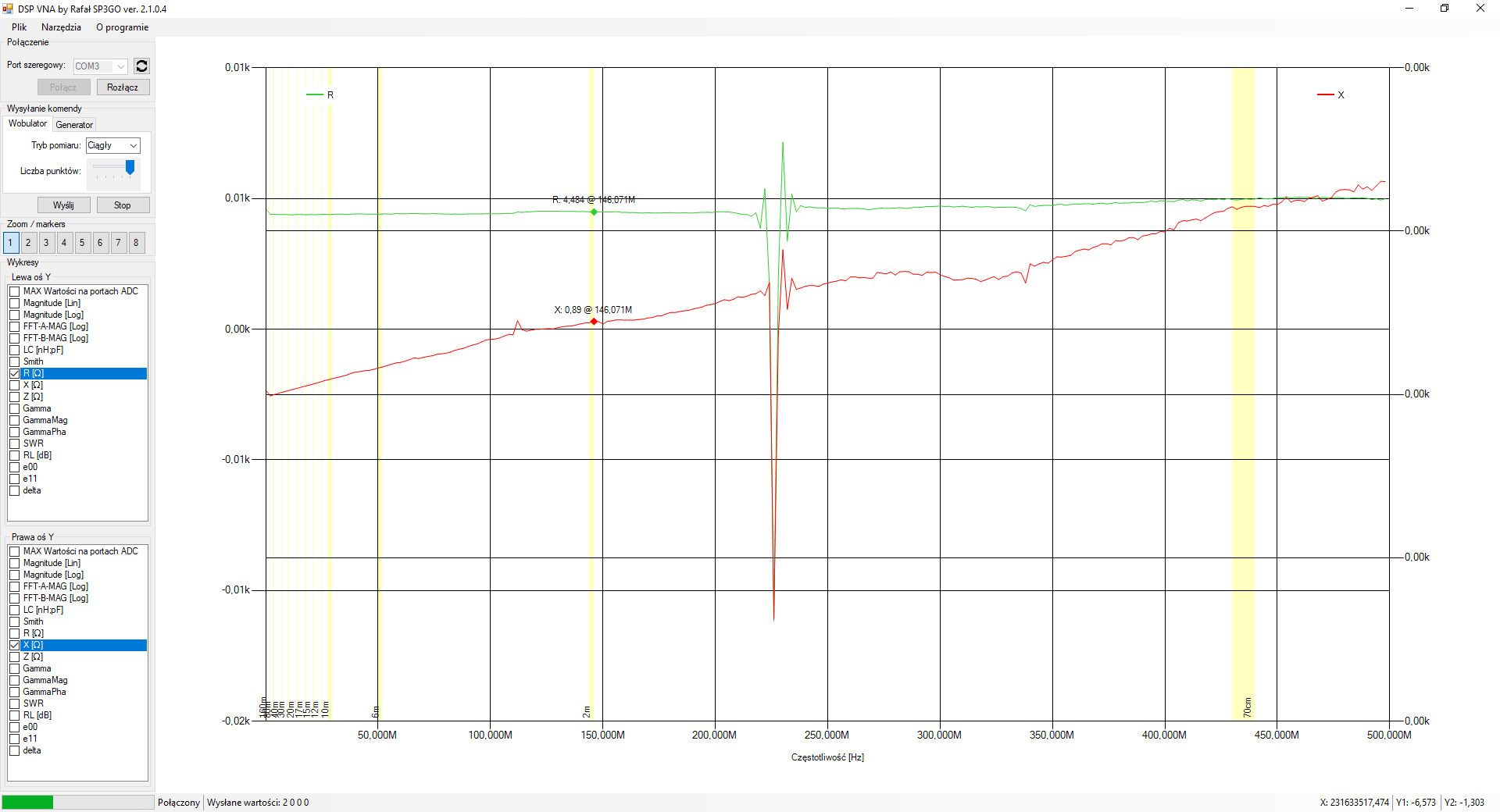
Task: Select zoom/marker preset 1
Action: point(10,243)
